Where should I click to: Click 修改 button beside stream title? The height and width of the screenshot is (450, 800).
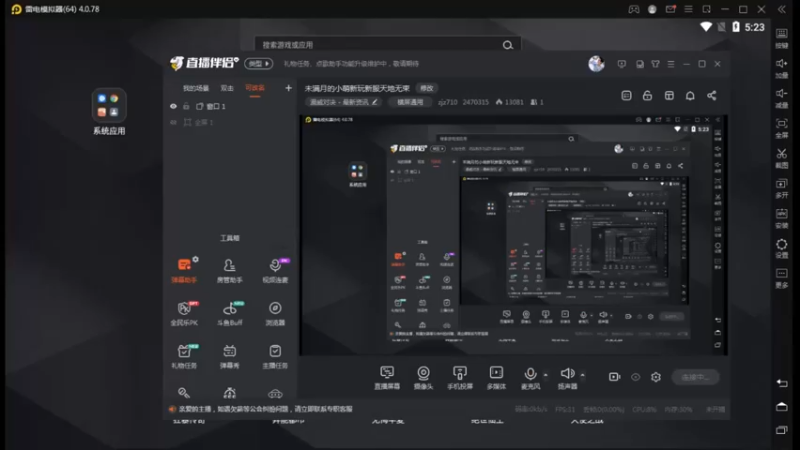coord(427,88)
